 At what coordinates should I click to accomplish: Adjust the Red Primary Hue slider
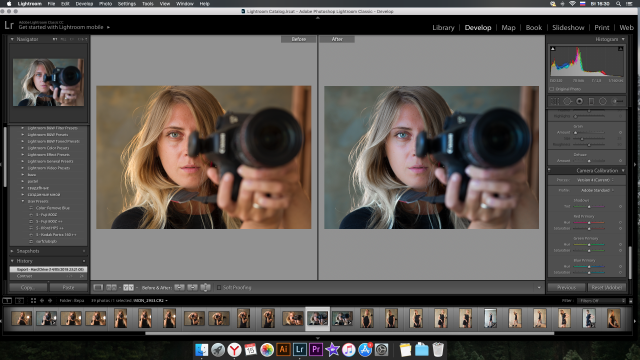click(x=589, y=222)
